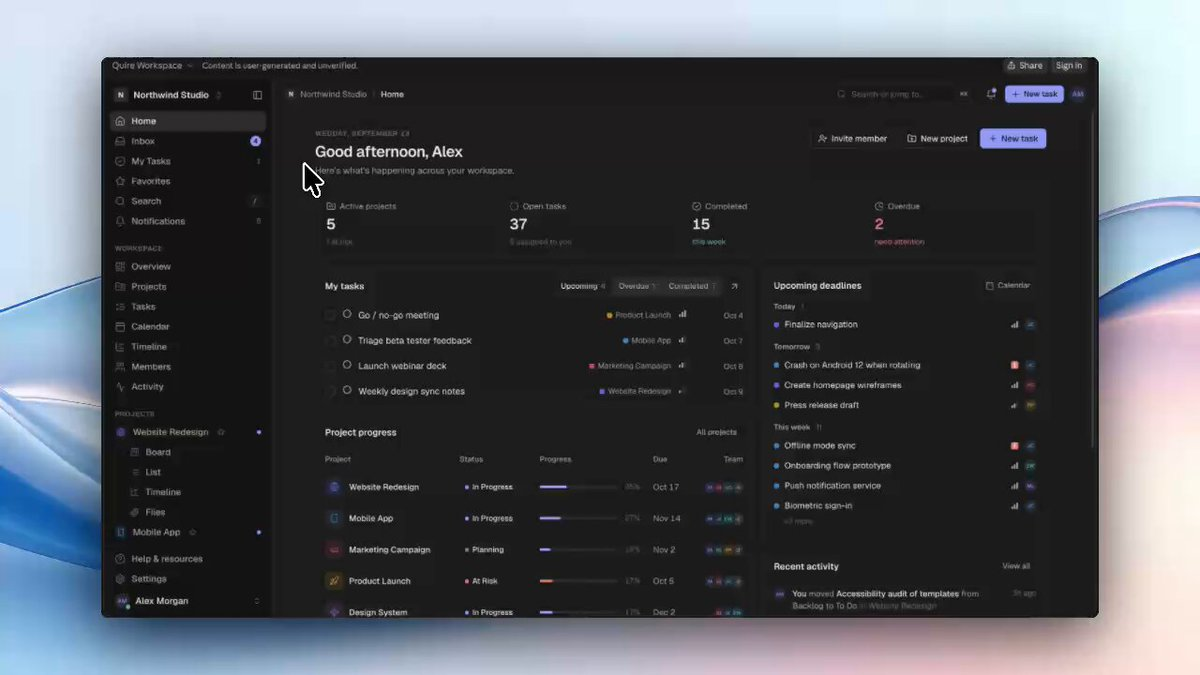Click the Invite member button
The height and width of the screenshot is (675, 1200).
tap(852, 139)
